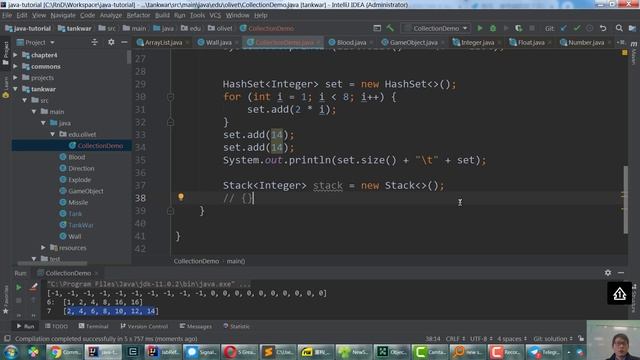Click the yellow inspection indicator square
The image size is (640, 360).
625,53
